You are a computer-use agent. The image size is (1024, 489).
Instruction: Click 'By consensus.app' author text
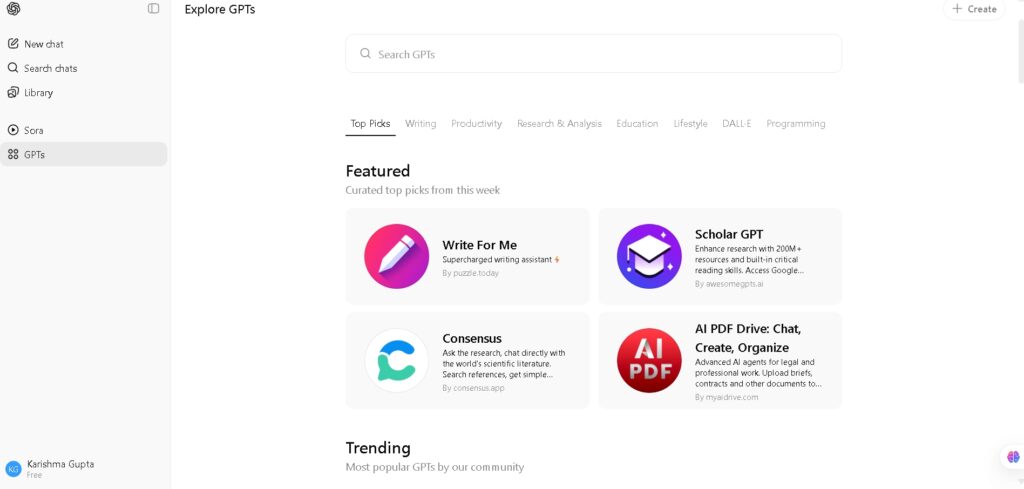(x=473, y=388)
